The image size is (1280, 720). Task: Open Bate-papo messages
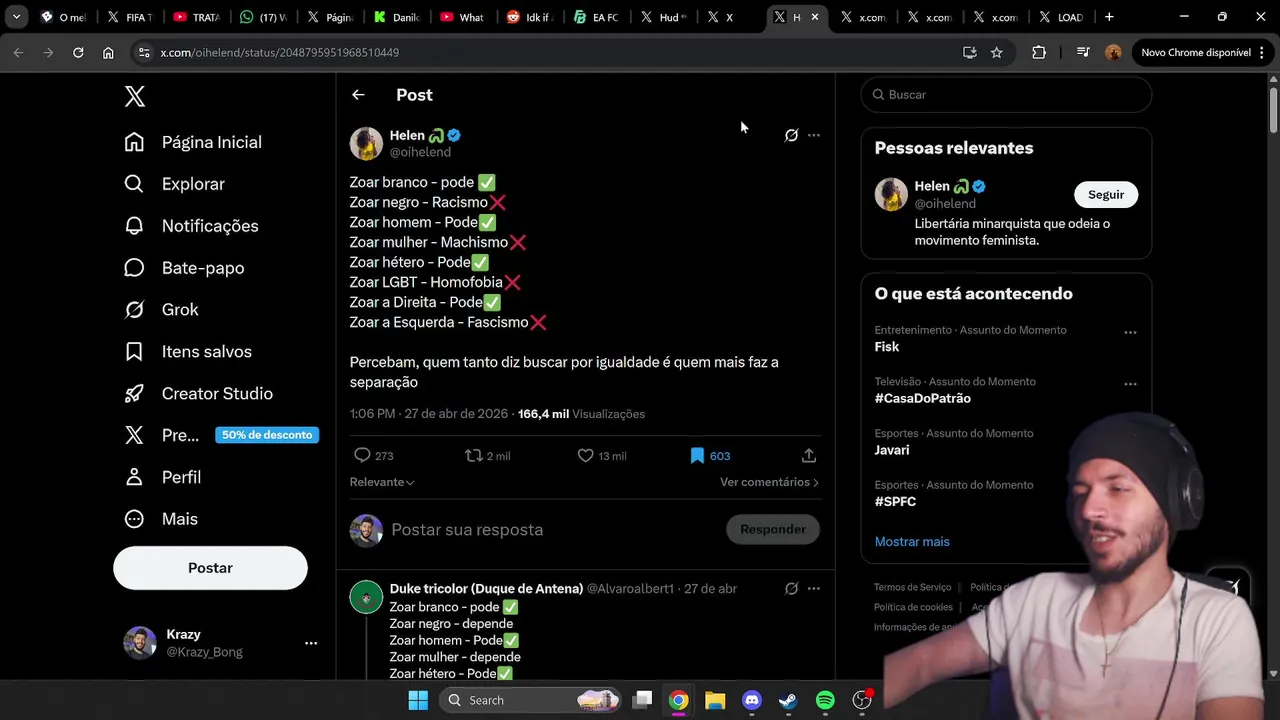point(184,268)
